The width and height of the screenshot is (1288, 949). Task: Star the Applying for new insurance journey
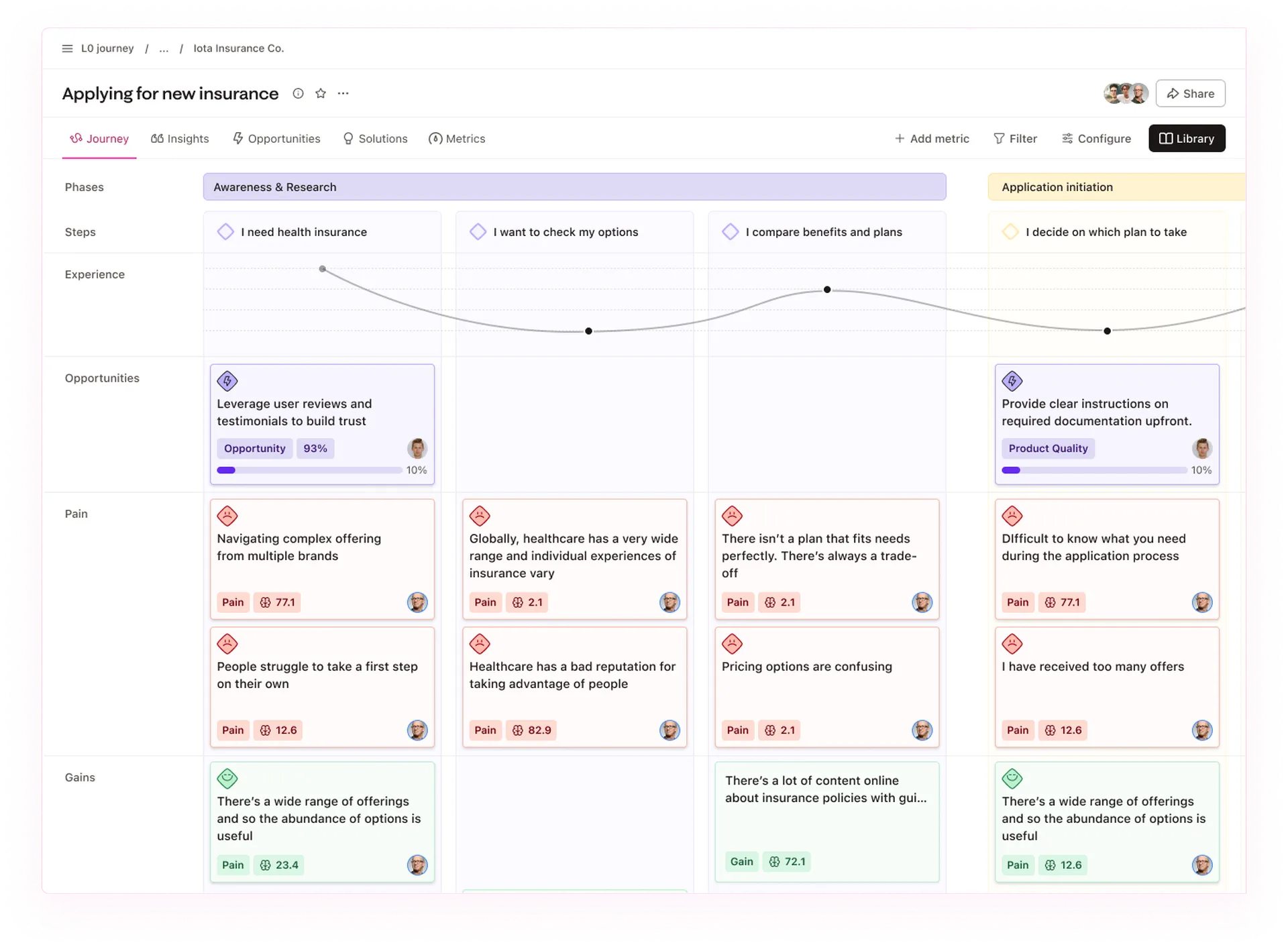[x=321, y=93]
